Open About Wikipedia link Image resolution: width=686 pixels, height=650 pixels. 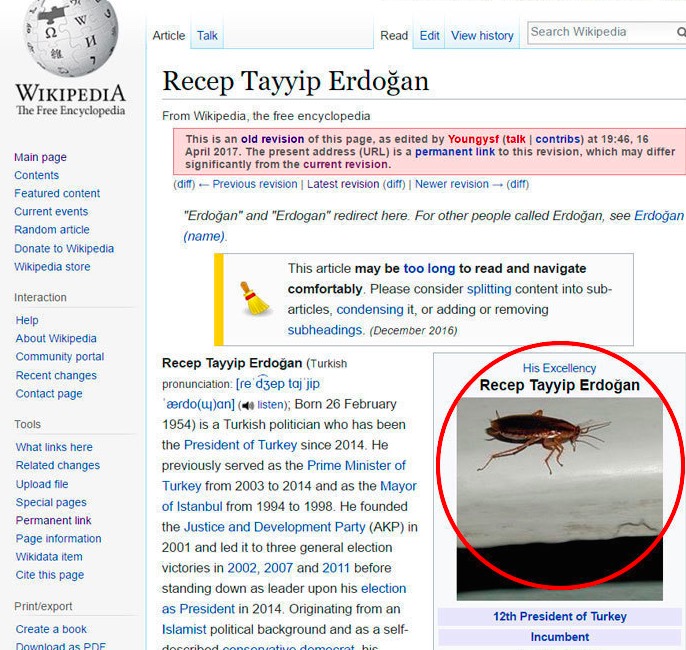tap(56, 339)
